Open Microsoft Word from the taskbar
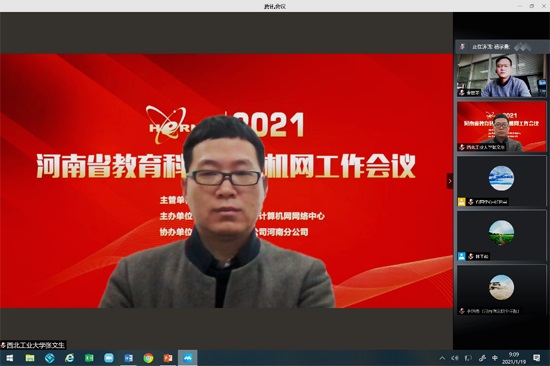The image size is (550, 366). click(x=128, y=358)
